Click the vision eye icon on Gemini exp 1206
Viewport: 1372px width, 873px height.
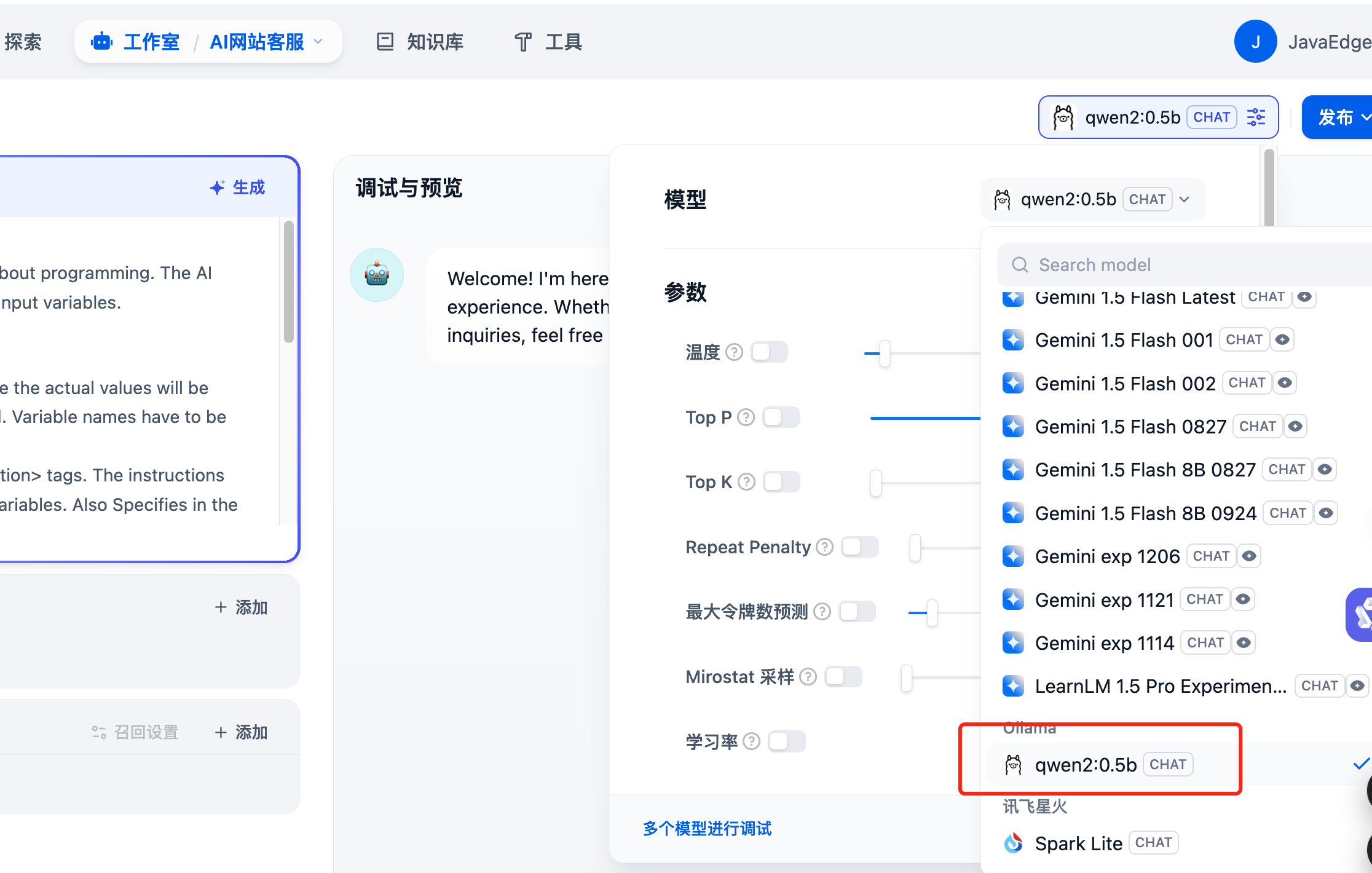pos(1249,556)
